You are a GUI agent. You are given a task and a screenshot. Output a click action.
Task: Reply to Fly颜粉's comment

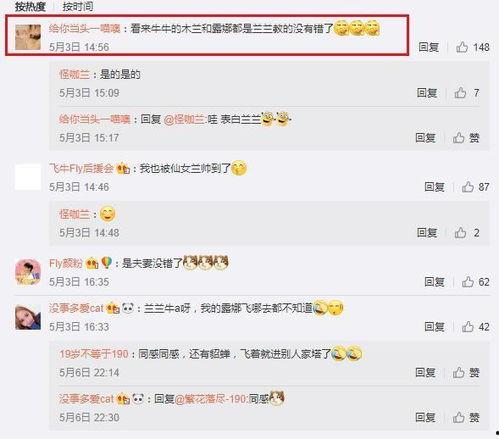tap(434, 282)
